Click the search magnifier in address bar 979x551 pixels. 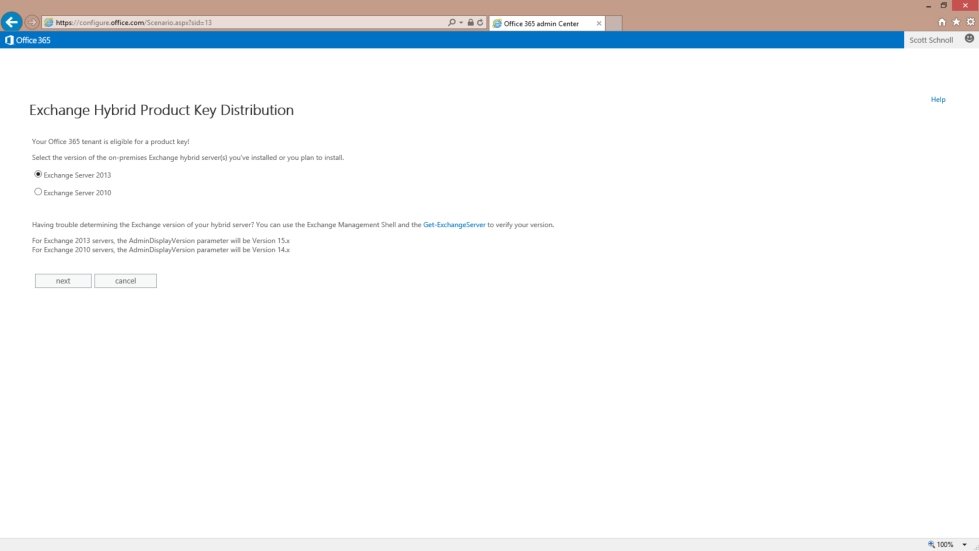pos(451,22)
